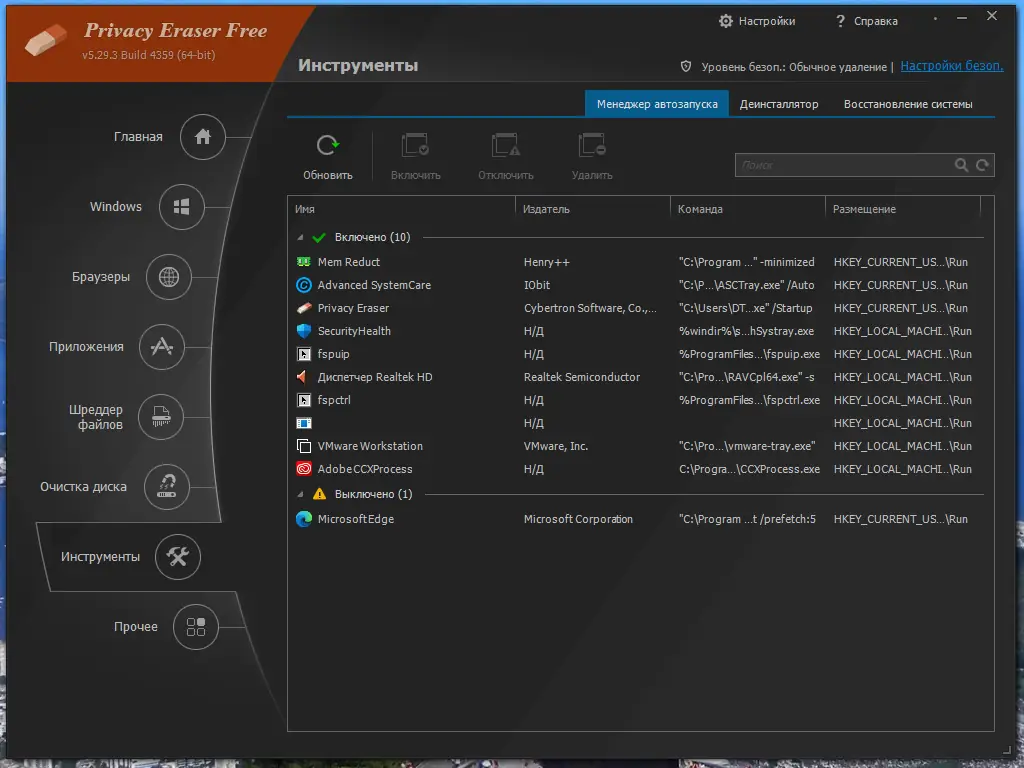
Task: Click the Настройки gear icon
Action: click(x=726, y=21)
